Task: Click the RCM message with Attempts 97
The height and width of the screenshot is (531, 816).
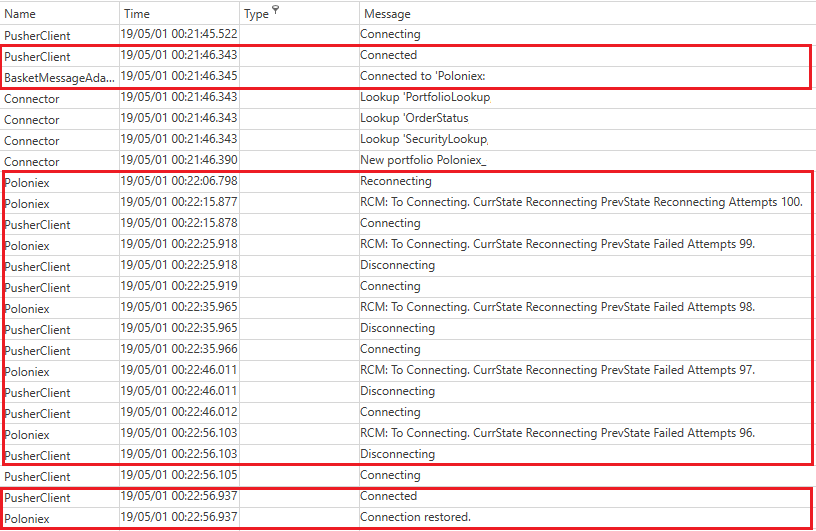Action: [557, 370]
